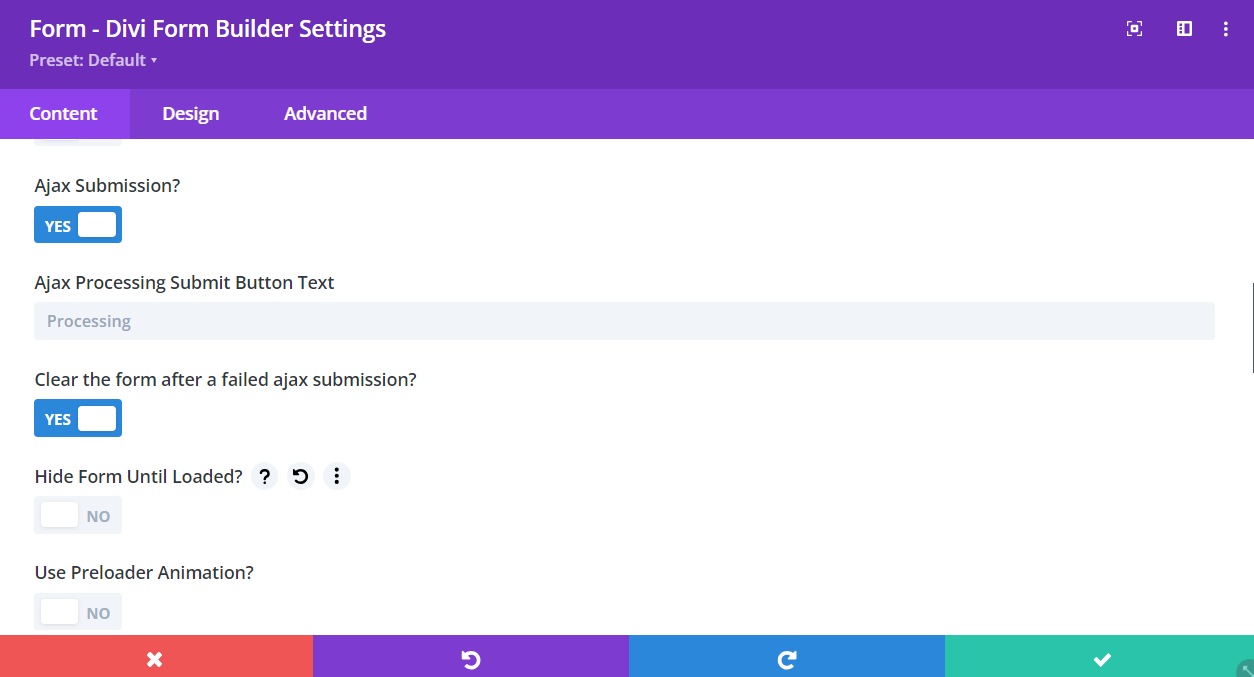Enable Use Preloader Animation
Viewport: 1254px width, 677px height.
78,611
